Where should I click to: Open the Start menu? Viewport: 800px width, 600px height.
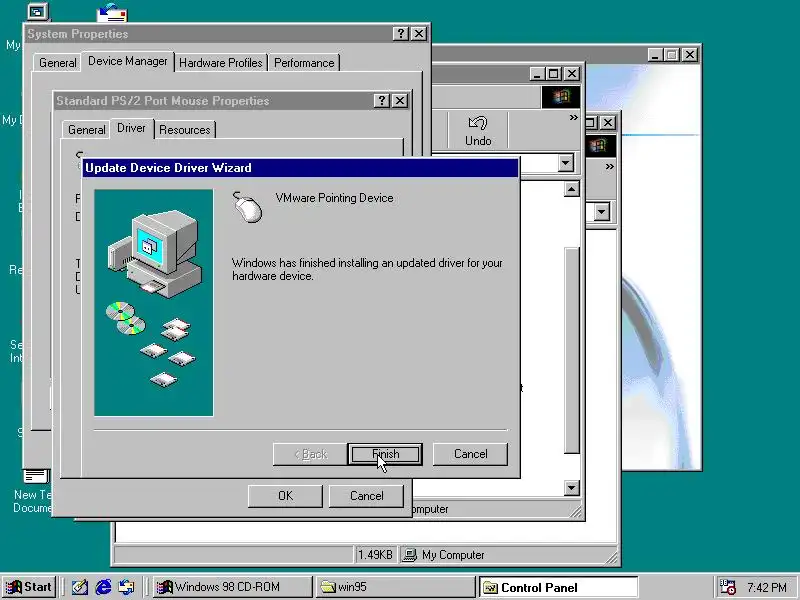[x=29, y=587]
